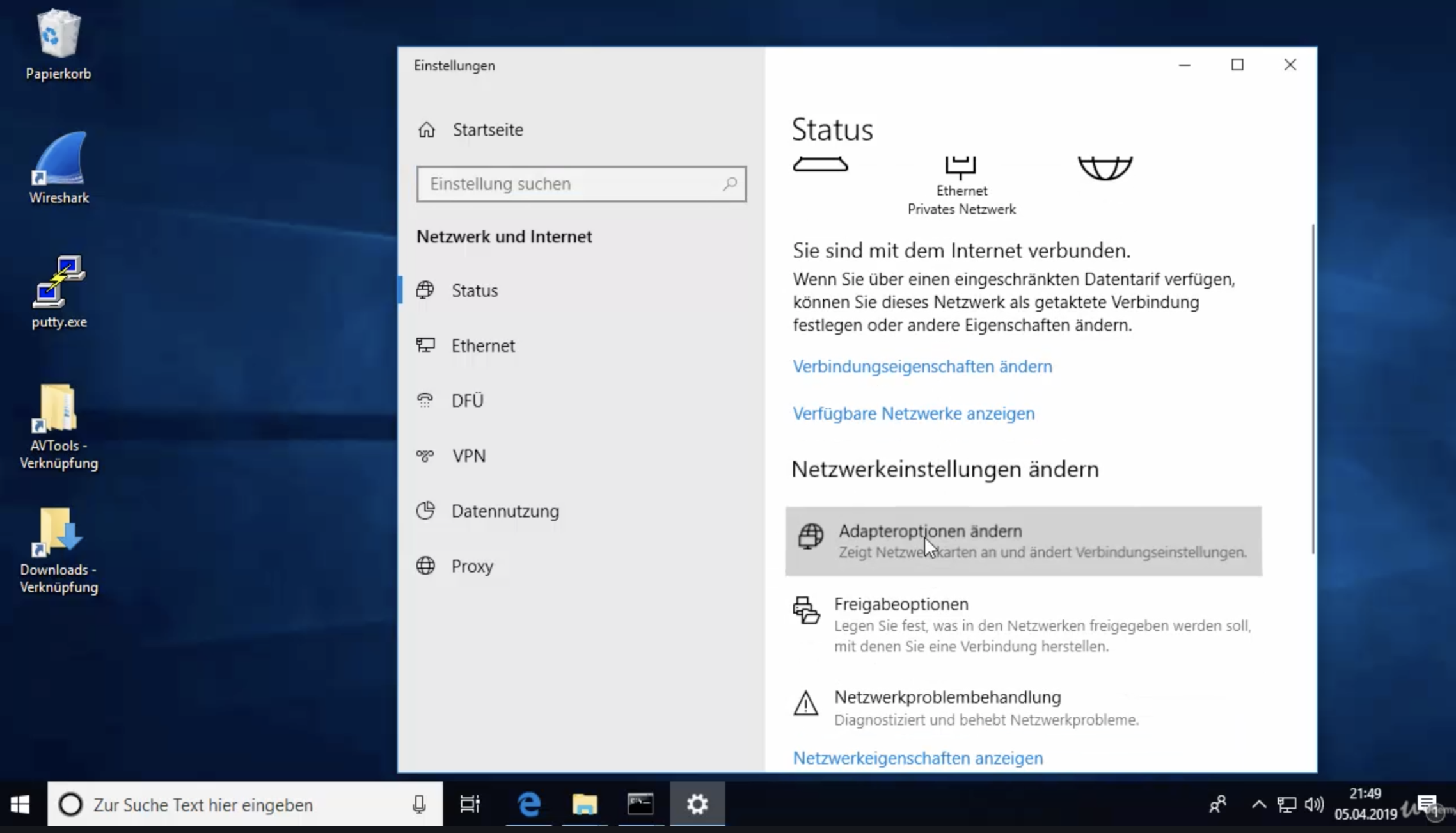The height and width of the screenshot is (833, 1456).
Task: Close the Einstellungen window
Action: [1290, 65]
